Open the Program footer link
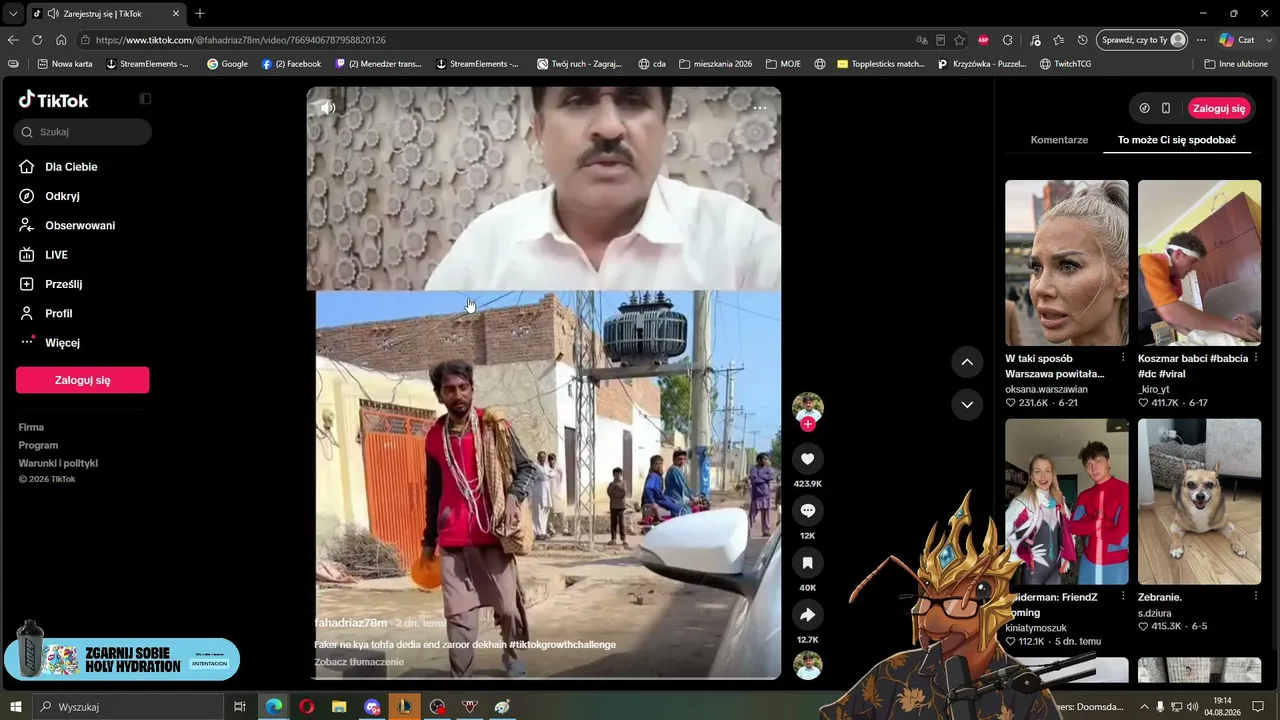 click(38, 445)
